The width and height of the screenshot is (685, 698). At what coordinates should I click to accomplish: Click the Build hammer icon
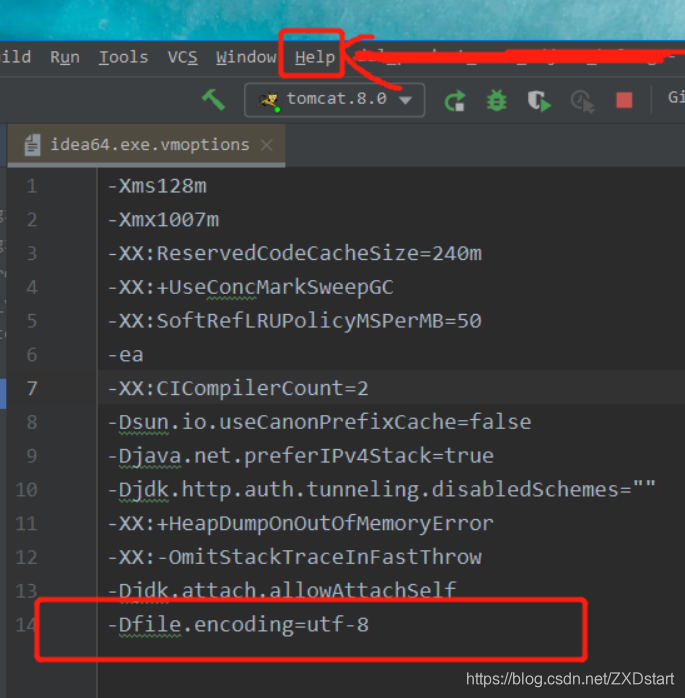click(x=213, y=99)
